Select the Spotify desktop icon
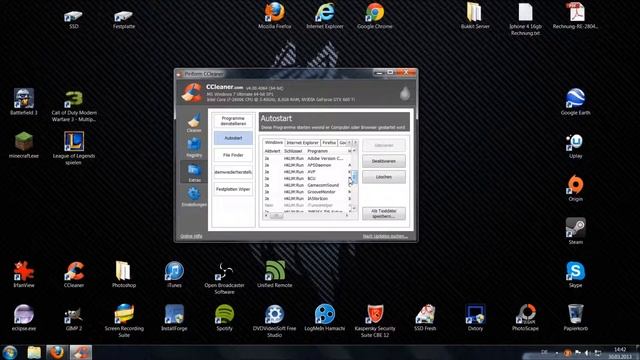This screenshot has height=360, width=640. [x=224, y=318]
